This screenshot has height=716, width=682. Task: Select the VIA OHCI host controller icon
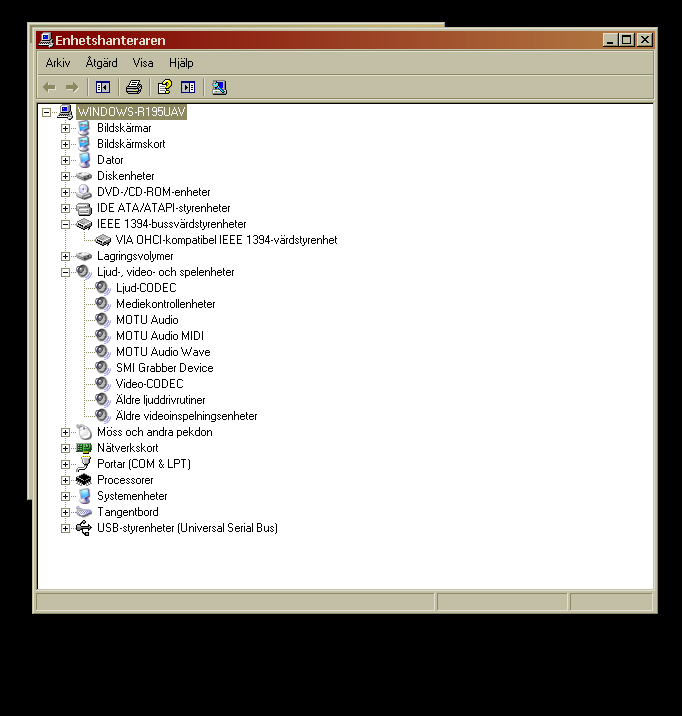pos(103,240)
